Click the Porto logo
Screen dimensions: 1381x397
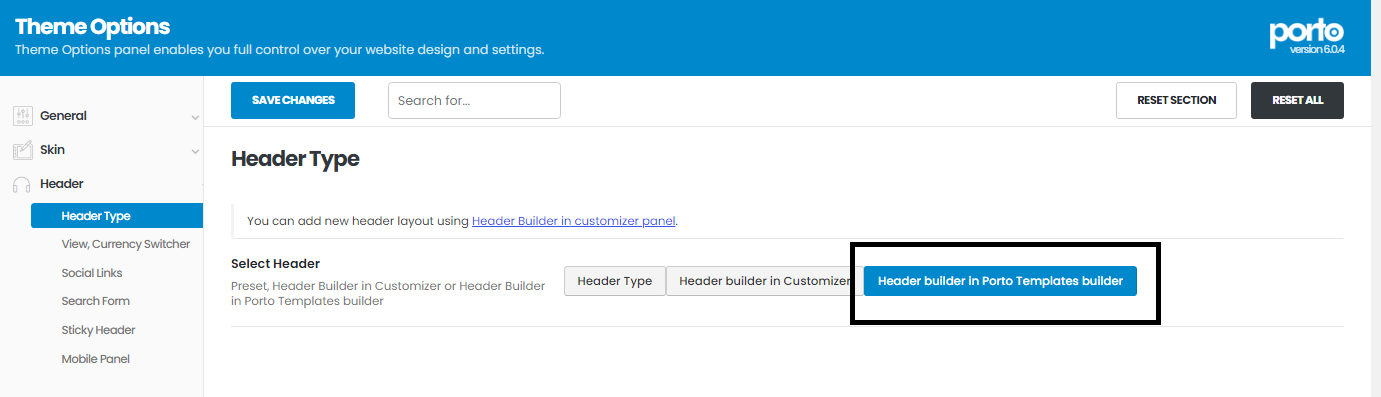point(1306,32)
